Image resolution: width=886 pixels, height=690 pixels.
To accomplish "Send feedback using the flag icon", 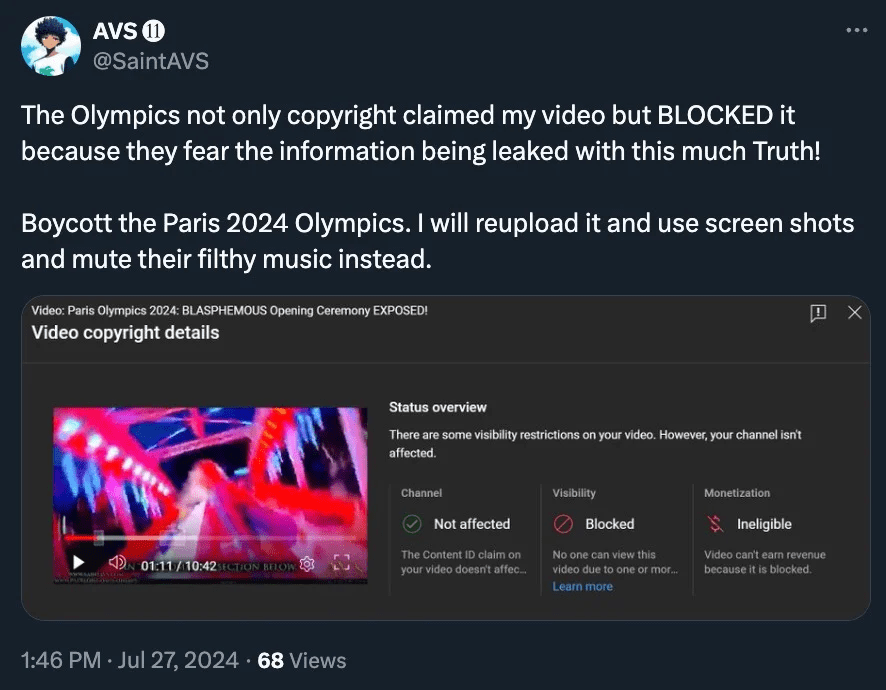I will click(x=818, y=313).
